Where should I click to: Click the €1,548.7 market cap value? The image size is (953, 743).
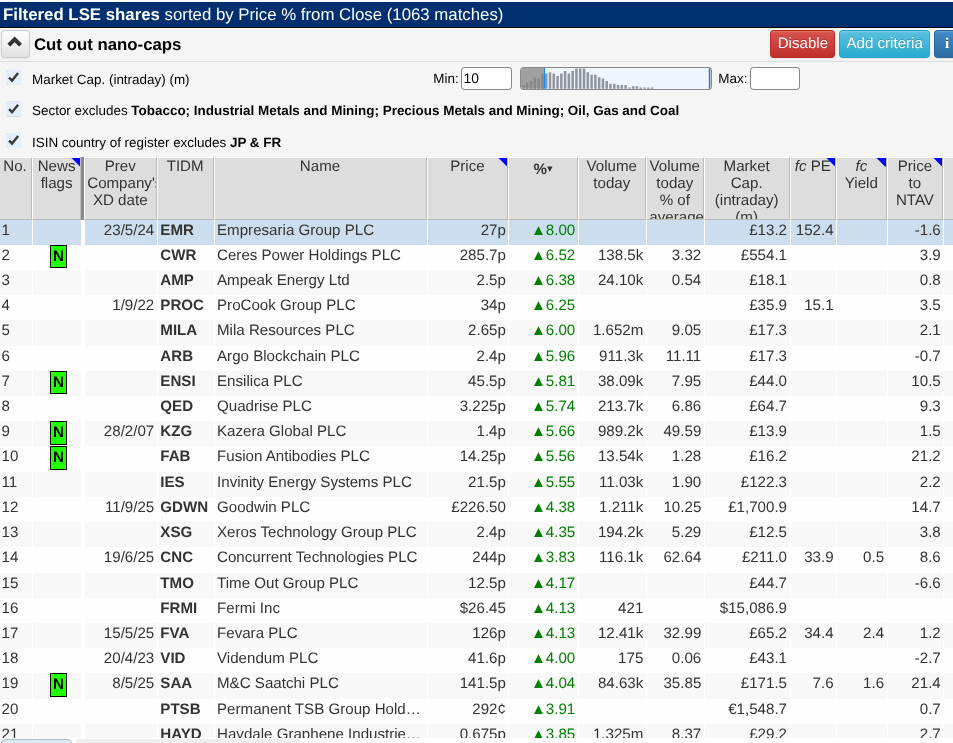point(757,709)
